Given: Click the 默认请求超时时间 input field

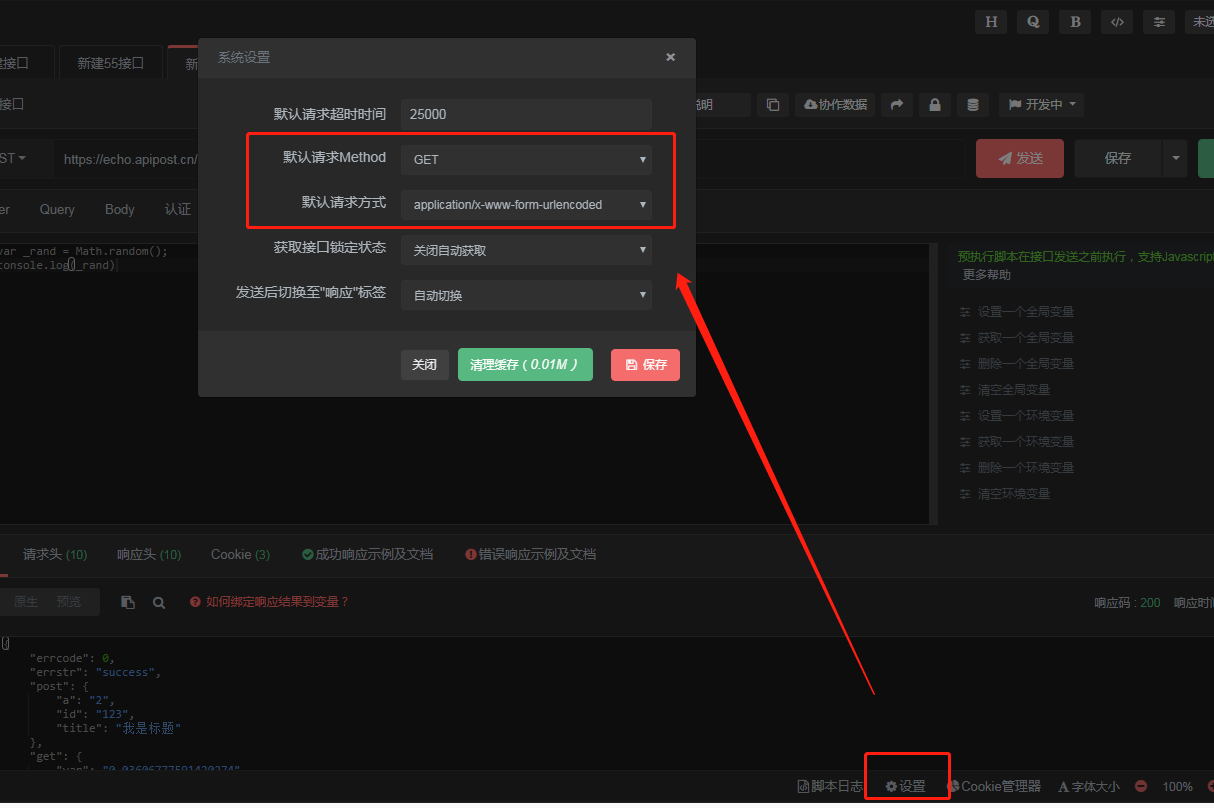Looking at the screenshot, I should (x=526, y=114).
